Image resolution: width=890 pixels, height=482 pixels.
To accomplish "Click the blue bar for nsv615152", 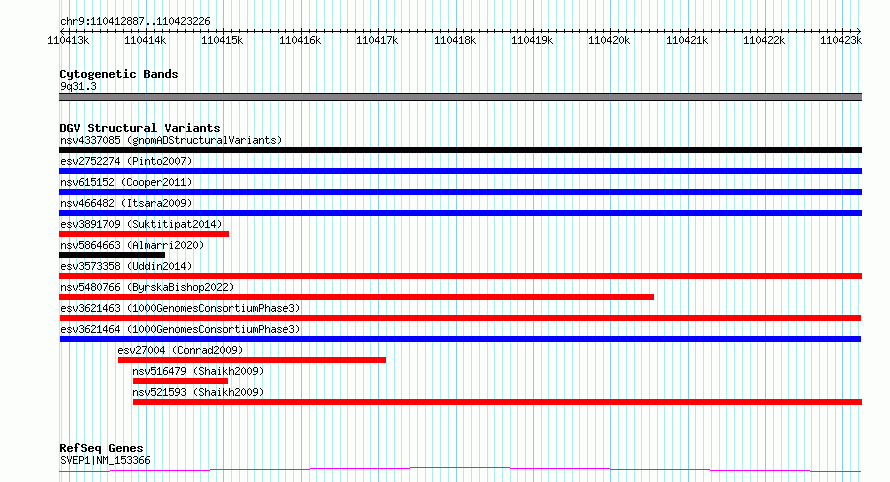I will coord(460,192).
